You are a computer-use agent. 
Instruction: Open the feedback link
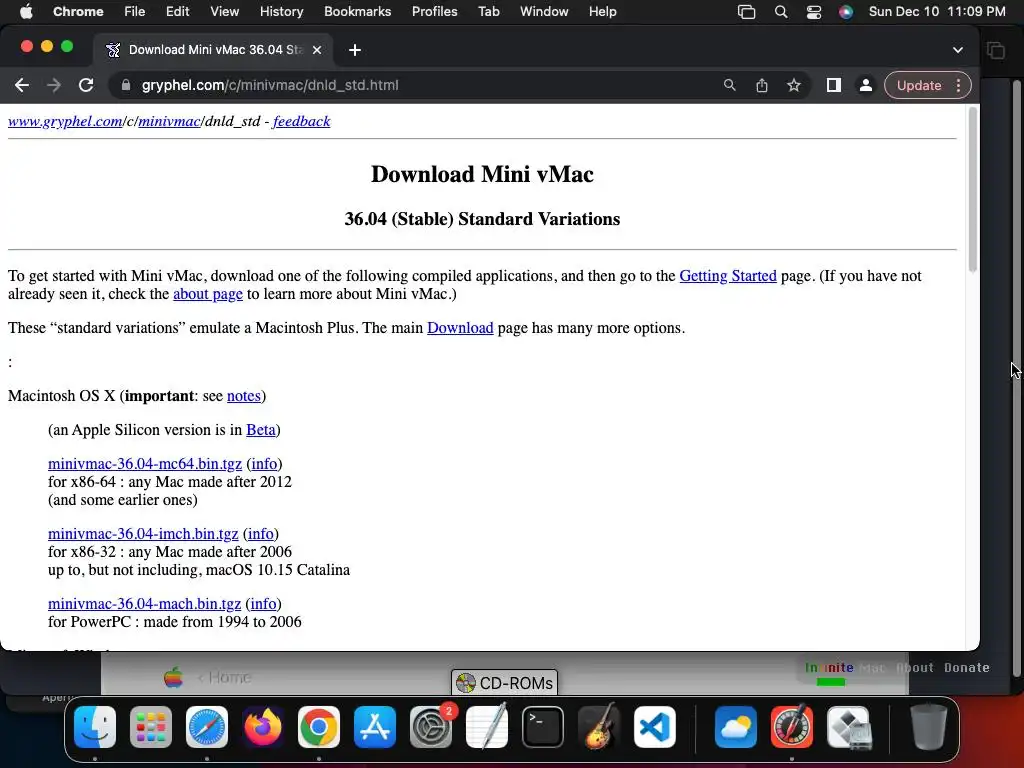point(302,121)
